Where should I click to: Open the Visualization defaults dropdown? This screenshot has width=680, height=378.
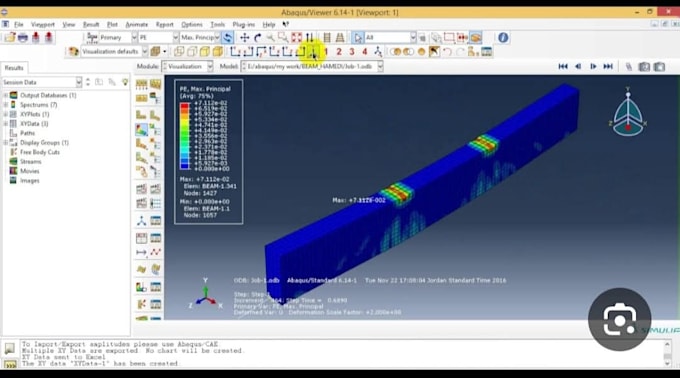[x=145, y=52]
